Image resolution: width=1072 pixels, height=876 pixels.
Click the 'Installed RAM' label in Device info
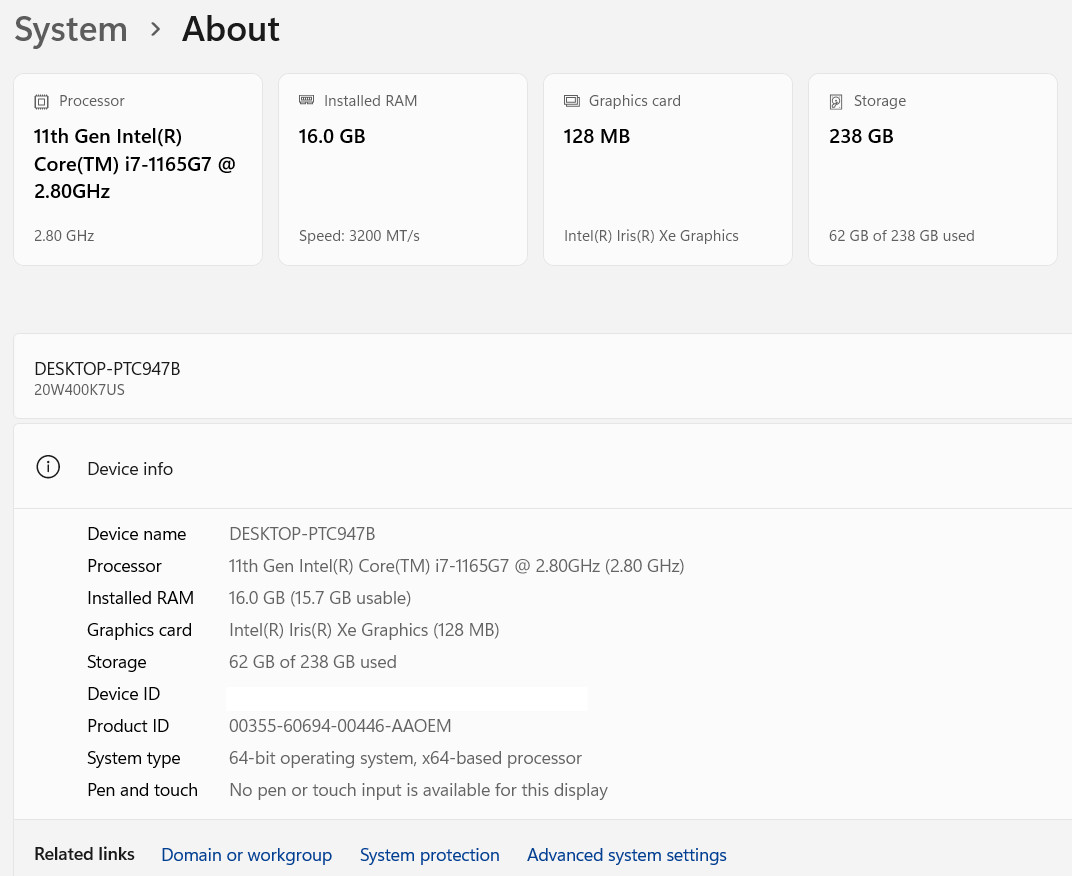click(x=140, y=598)
